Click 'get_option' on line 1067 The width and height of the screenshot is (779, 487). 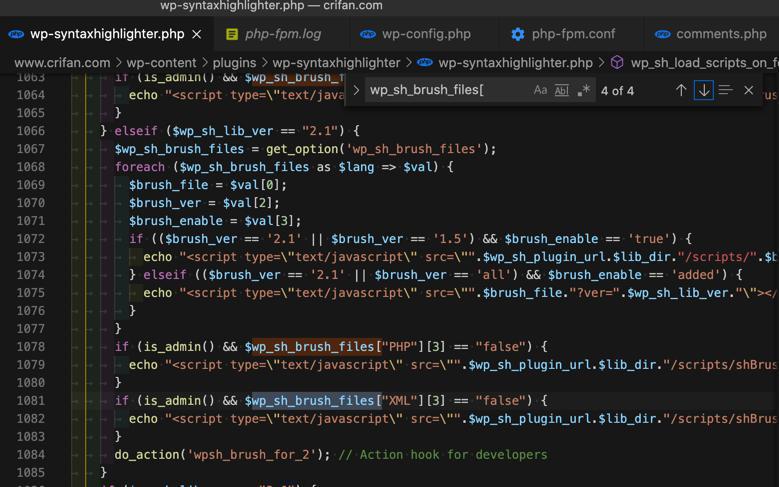click(x=302, y=149)
